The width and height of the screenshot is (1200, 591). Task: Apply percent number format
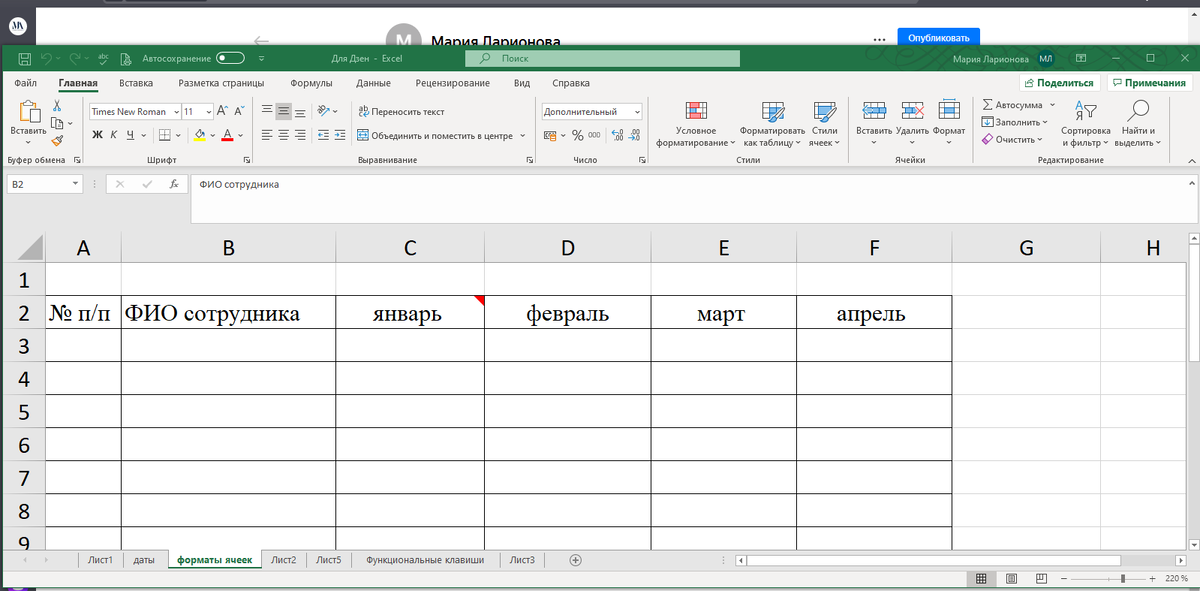tap(577, 135)
